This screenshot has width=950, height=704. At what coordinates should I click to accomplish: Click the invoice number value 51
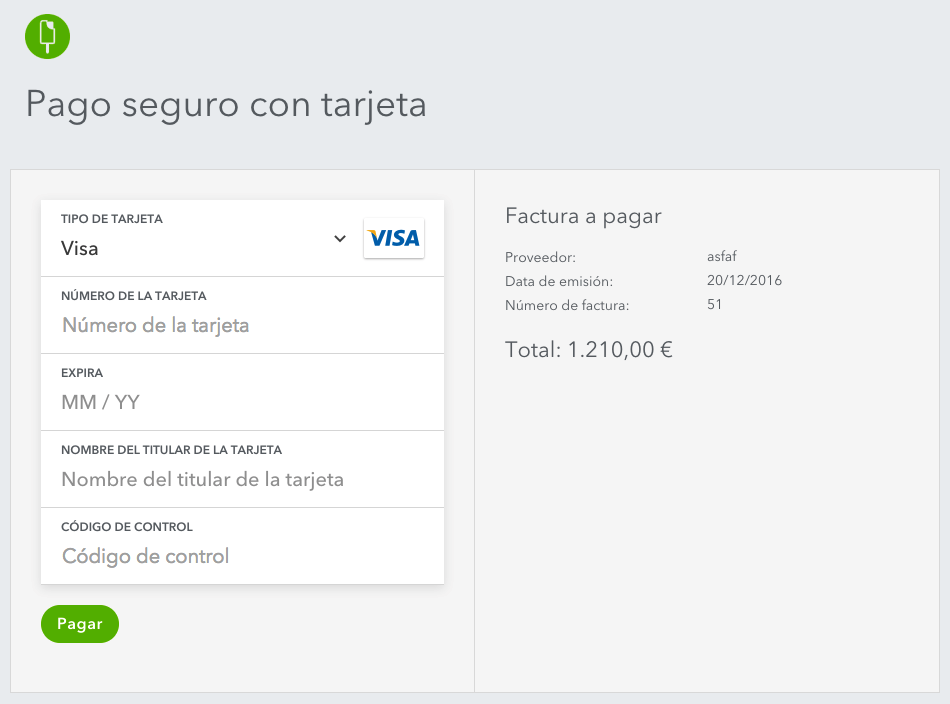coord(714,305)
